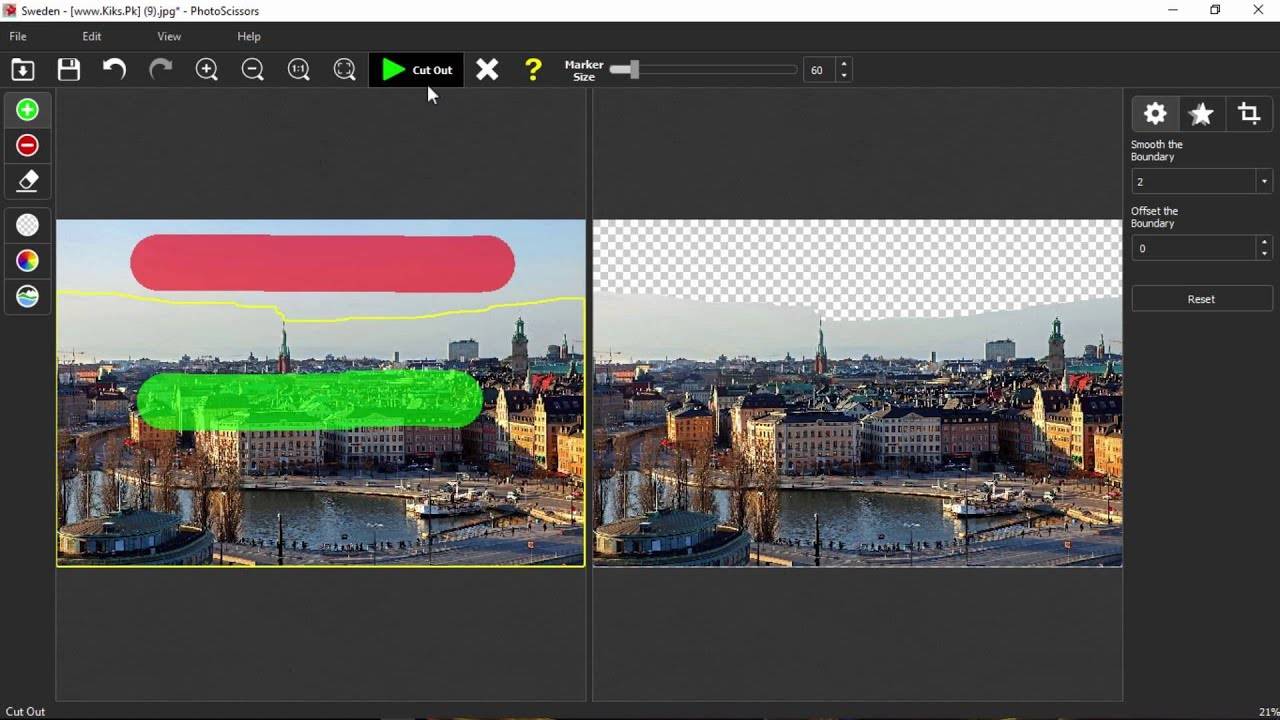Undo the last marker stroke
Screen dimensions: 1280x720
click(x=114, y=70)
